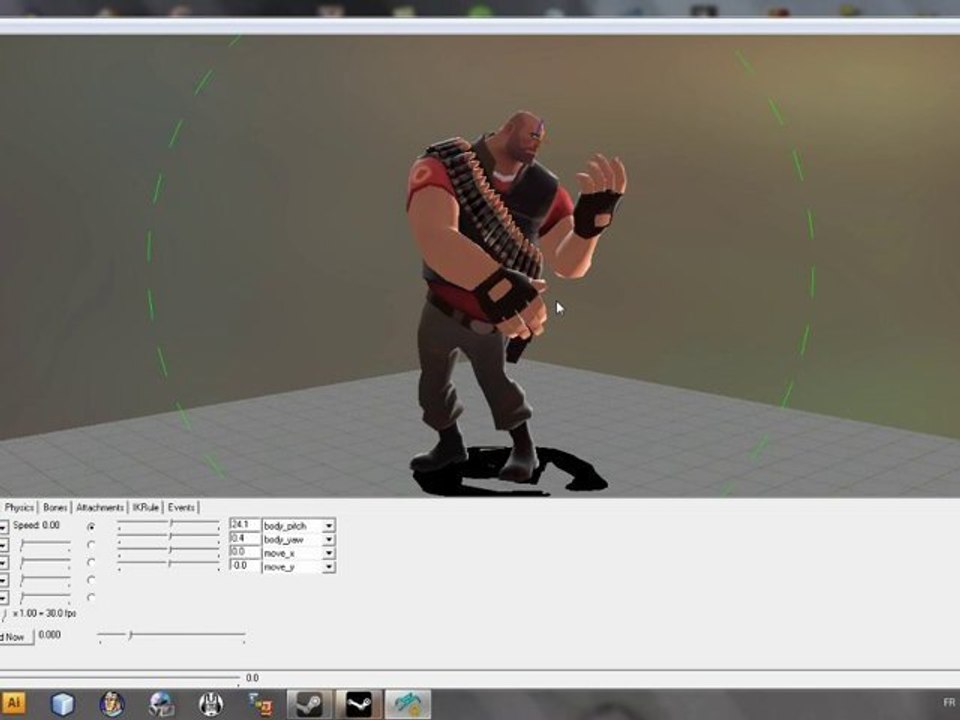960x720 pixels.
Task: Select the second radio button from top
Action: point(91,544)
